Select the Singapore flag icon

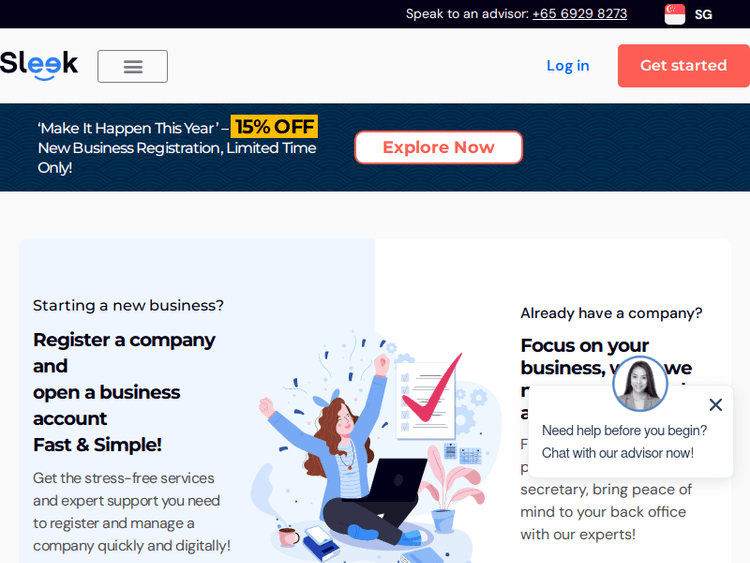click(x=674, y=14)
